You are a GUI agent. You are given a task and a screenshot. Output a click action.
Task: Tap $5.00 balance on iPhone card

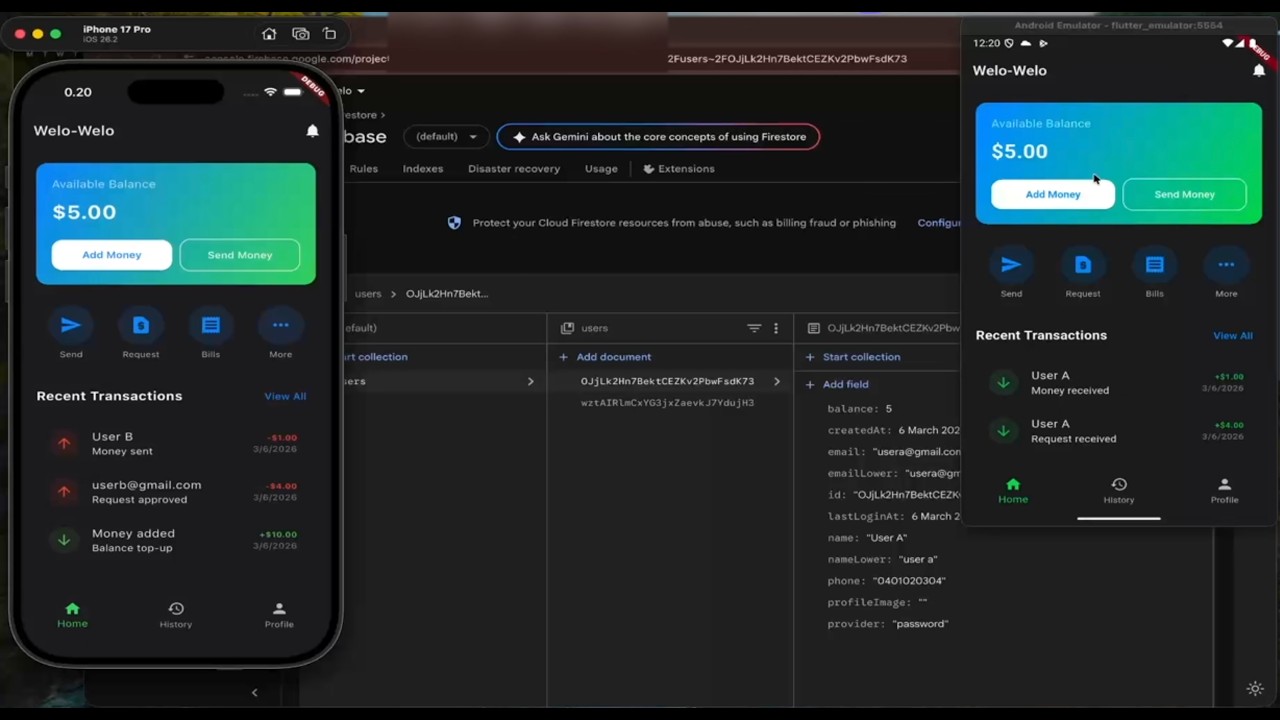pyautogui.click(x=84, y=212)
